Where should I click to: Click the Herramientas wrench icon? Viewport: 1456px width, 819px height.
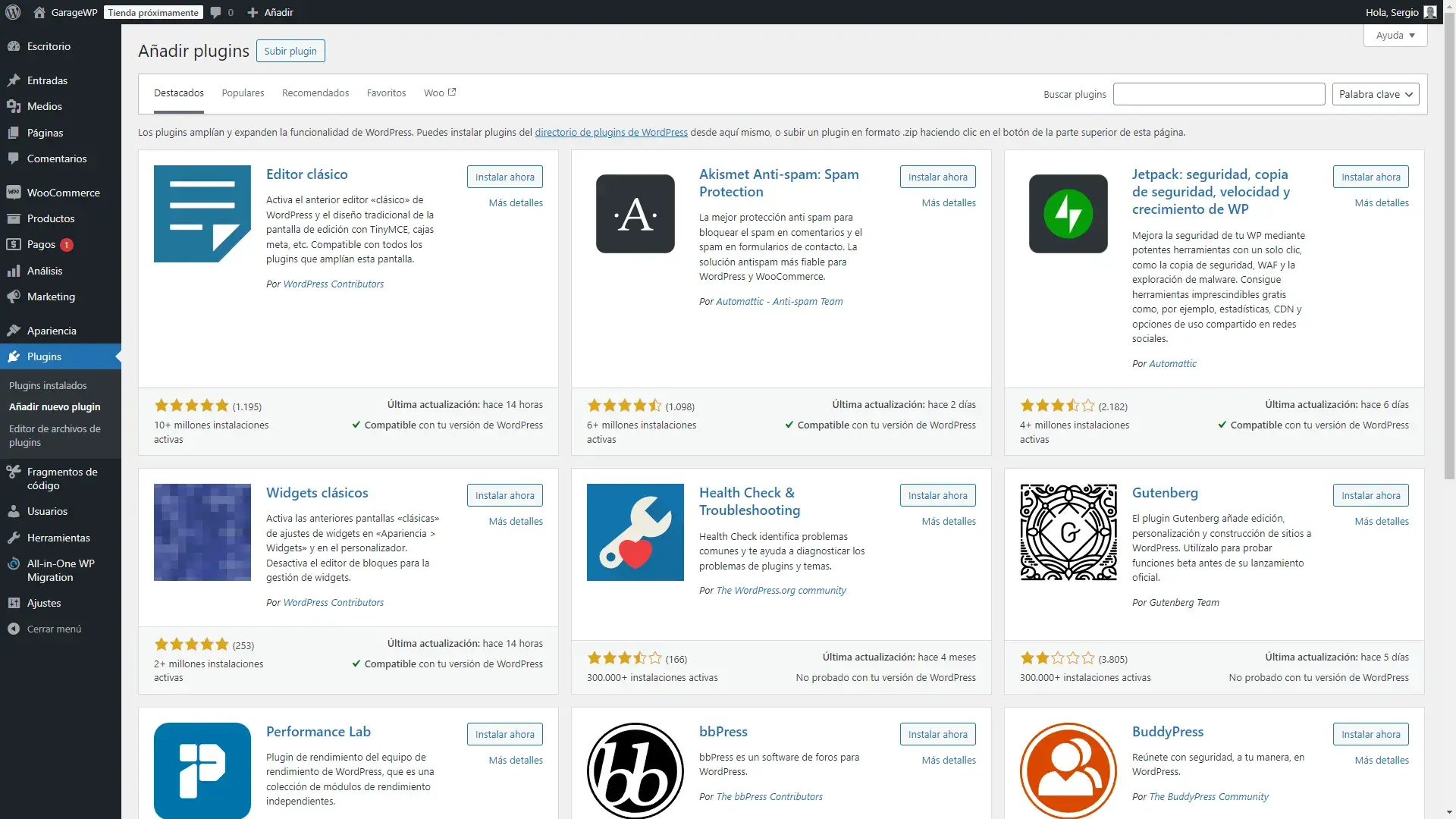14,538
